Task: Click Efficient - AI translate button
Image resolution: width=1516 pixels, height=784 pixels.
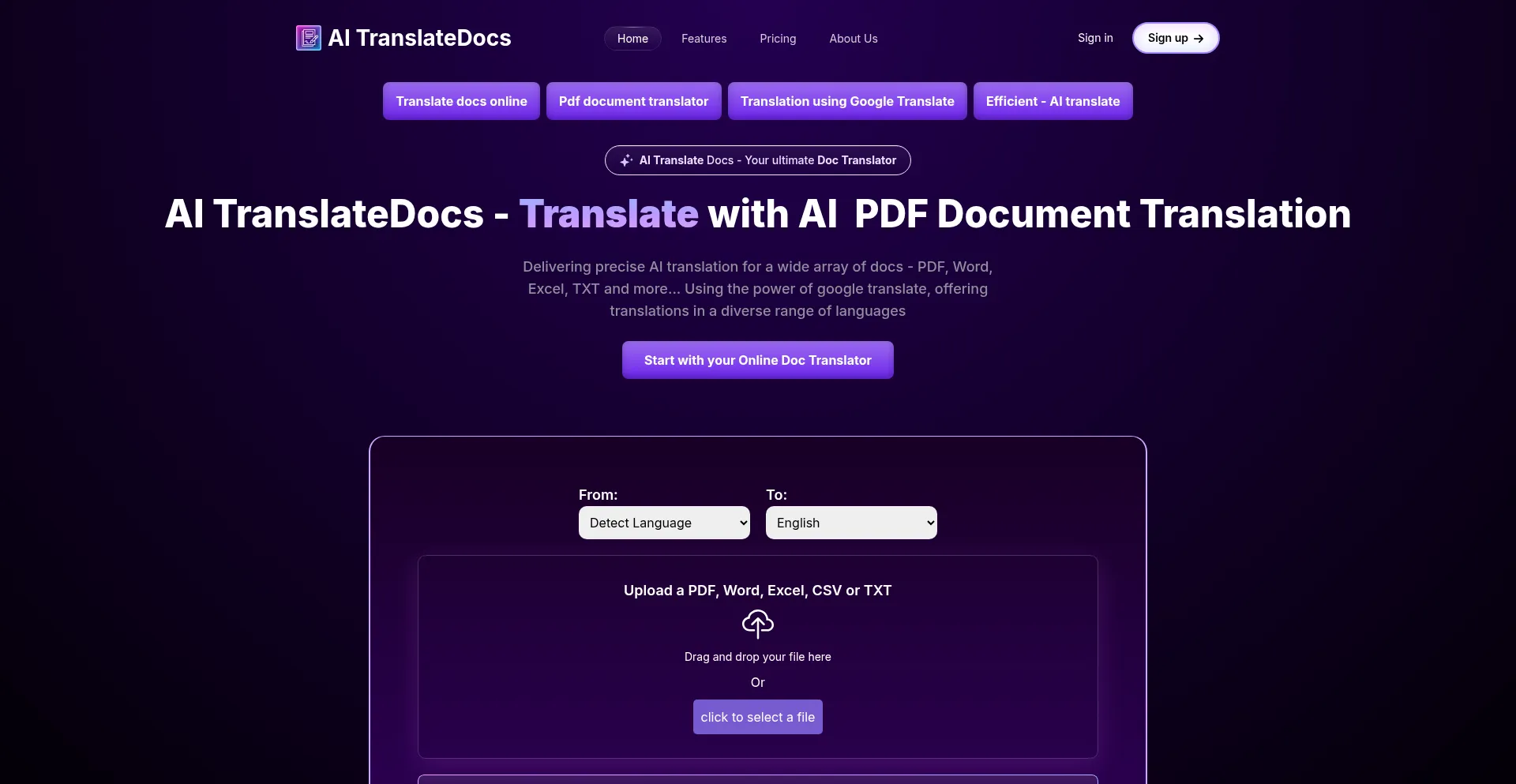Action: point(1053,101)
